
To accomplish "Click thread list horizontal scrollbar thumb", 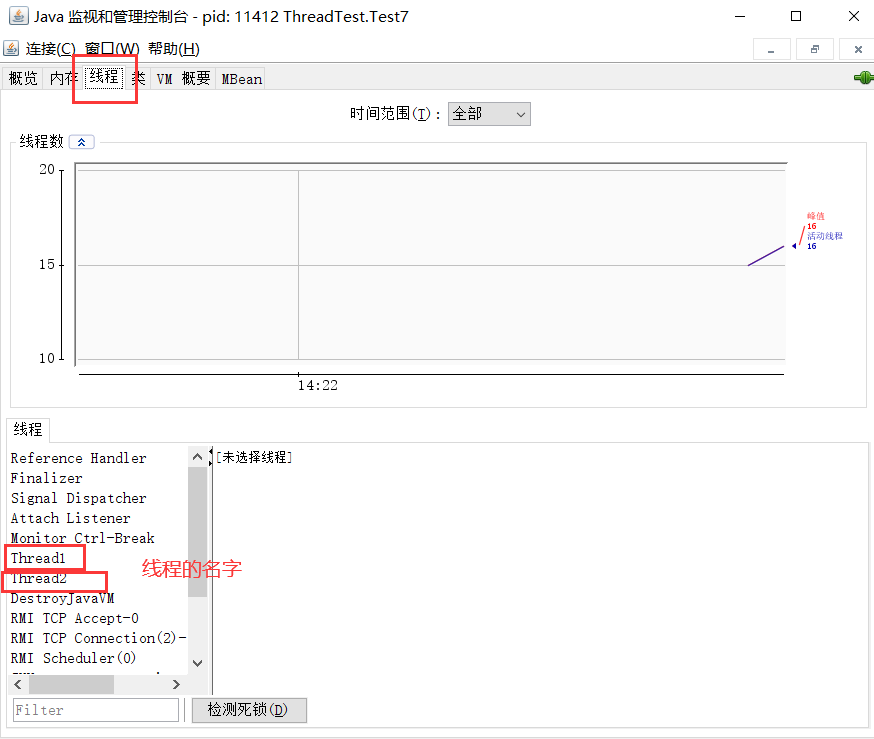I will click(x=71, y=684).
